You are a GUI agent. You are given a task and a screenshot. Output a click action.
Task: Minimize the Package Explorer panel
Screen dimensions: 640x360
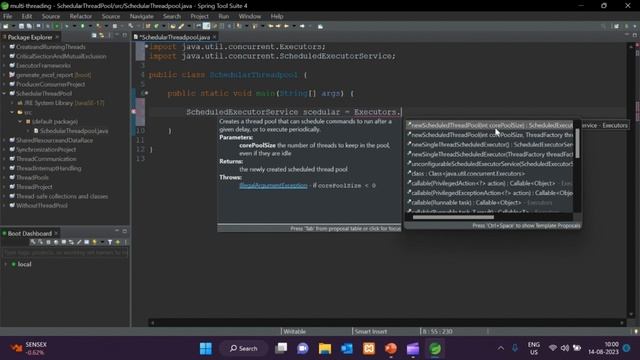(x=117, y=36)
